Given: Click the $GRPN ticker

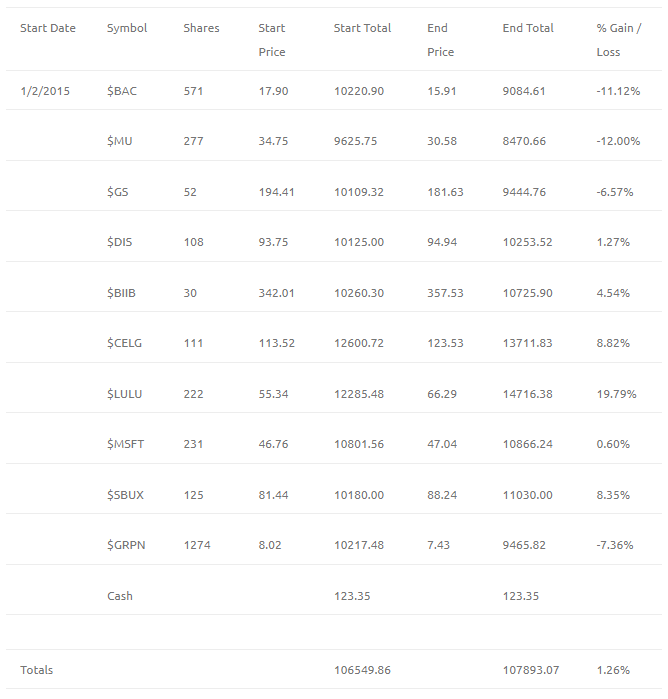Looking at the screenshot, I should [x=126, y=545].
